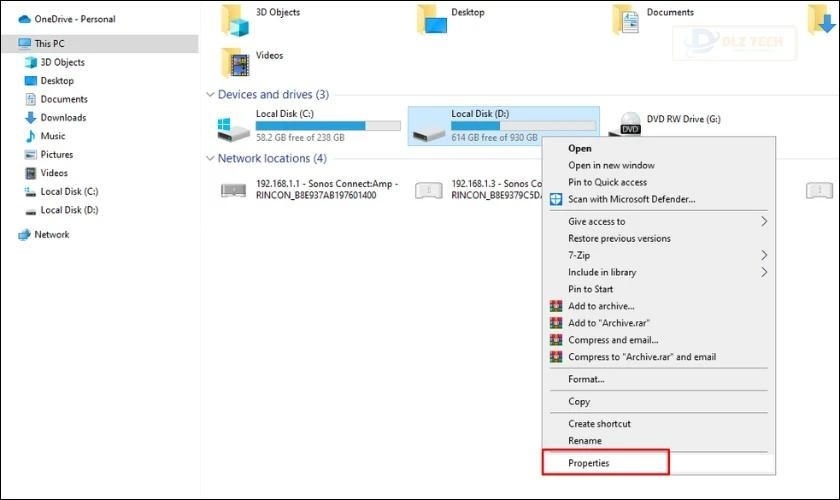Expand the 7-Zip submenu
The height and width of the screenshot is (500, 840).
point(764,256)
